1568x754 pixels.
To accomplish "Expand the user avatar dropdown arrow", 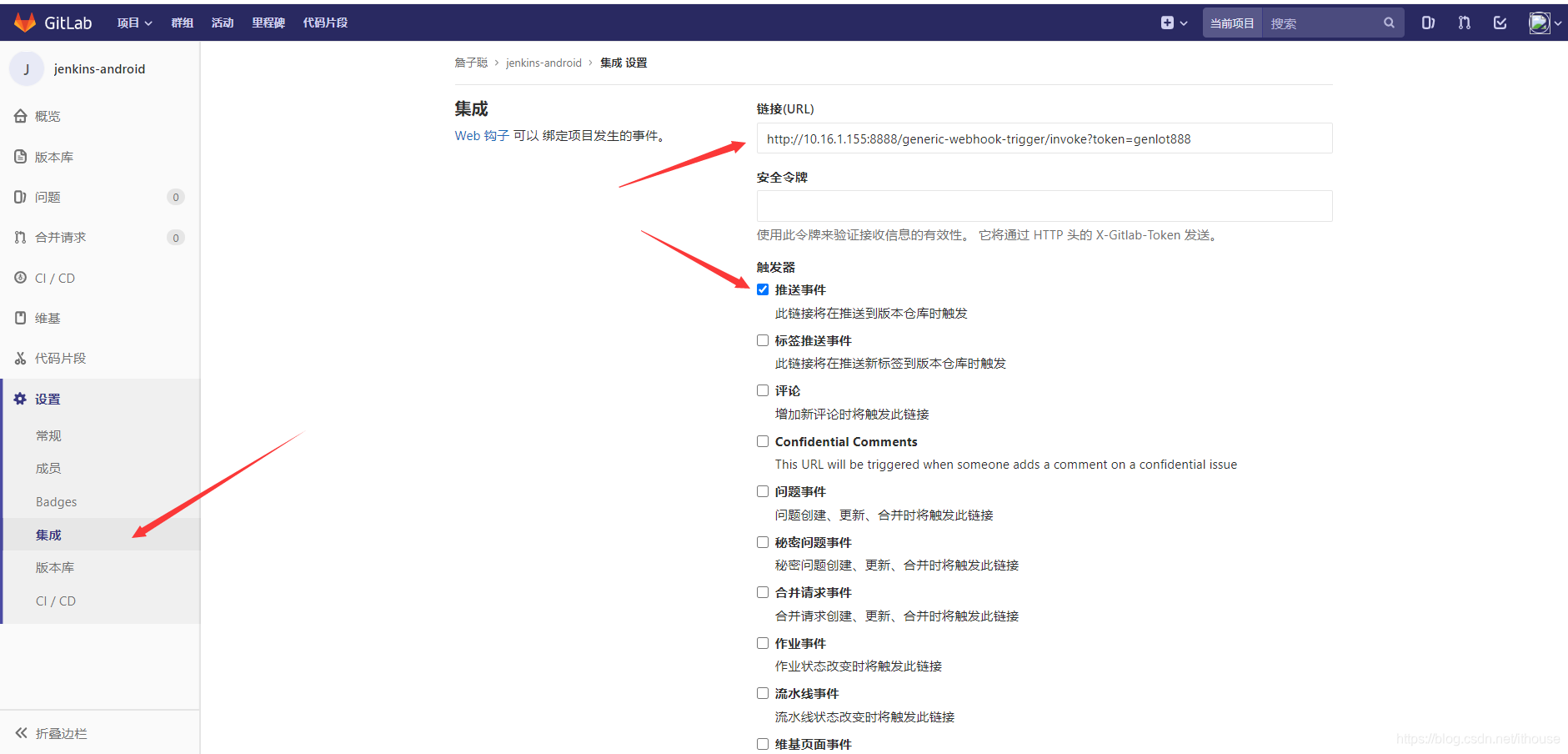I will [1558, 23].
